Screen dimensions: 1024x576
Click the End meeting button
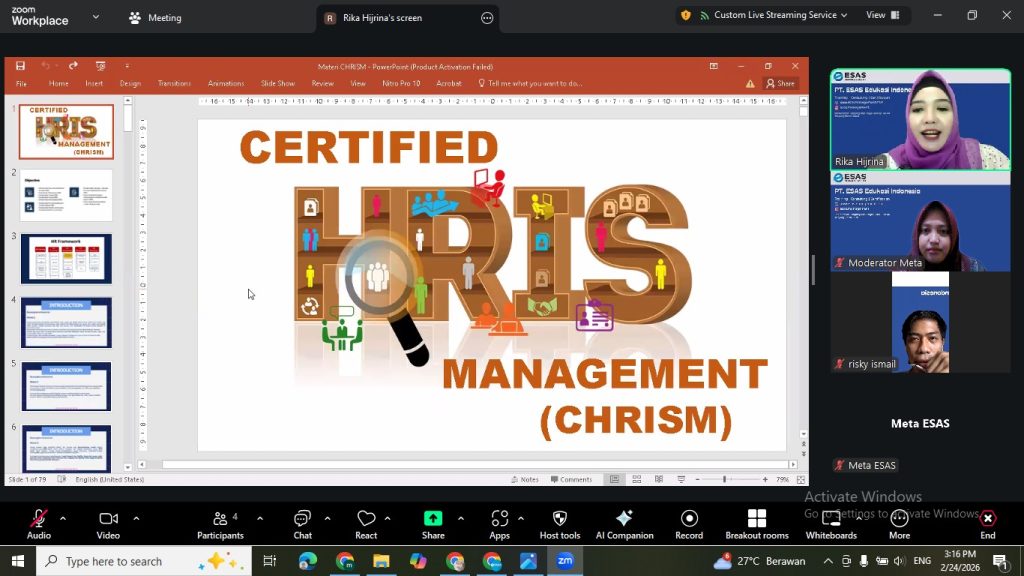[987, 524]
